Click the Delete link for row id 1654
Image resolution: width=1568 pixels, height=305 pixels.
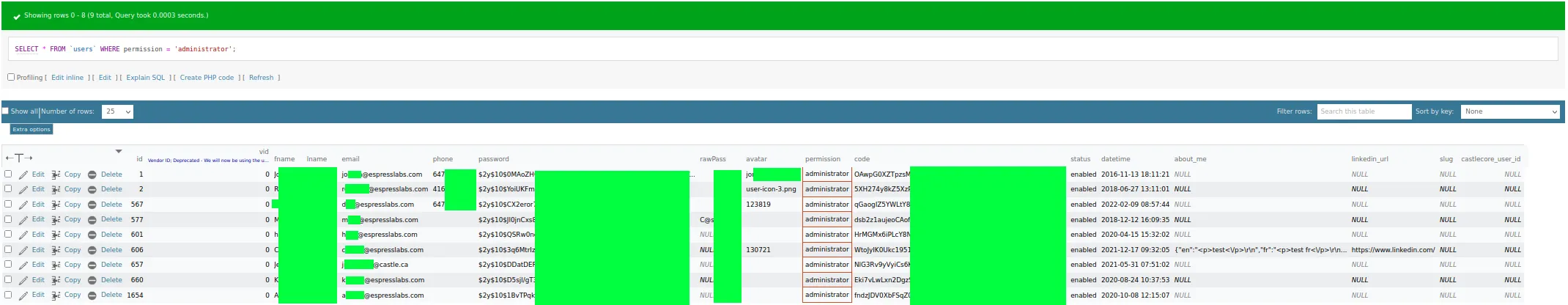[111, 295]
